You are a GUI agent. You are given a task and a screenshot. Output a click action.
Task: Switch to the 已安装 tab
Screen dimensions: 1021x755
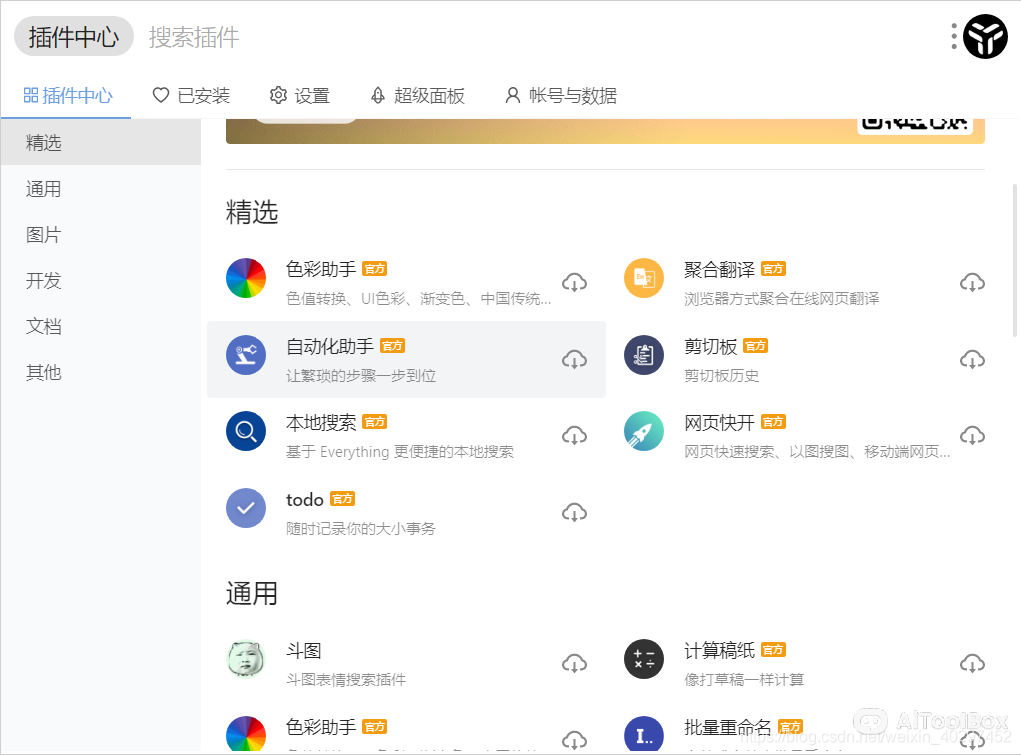191,95
